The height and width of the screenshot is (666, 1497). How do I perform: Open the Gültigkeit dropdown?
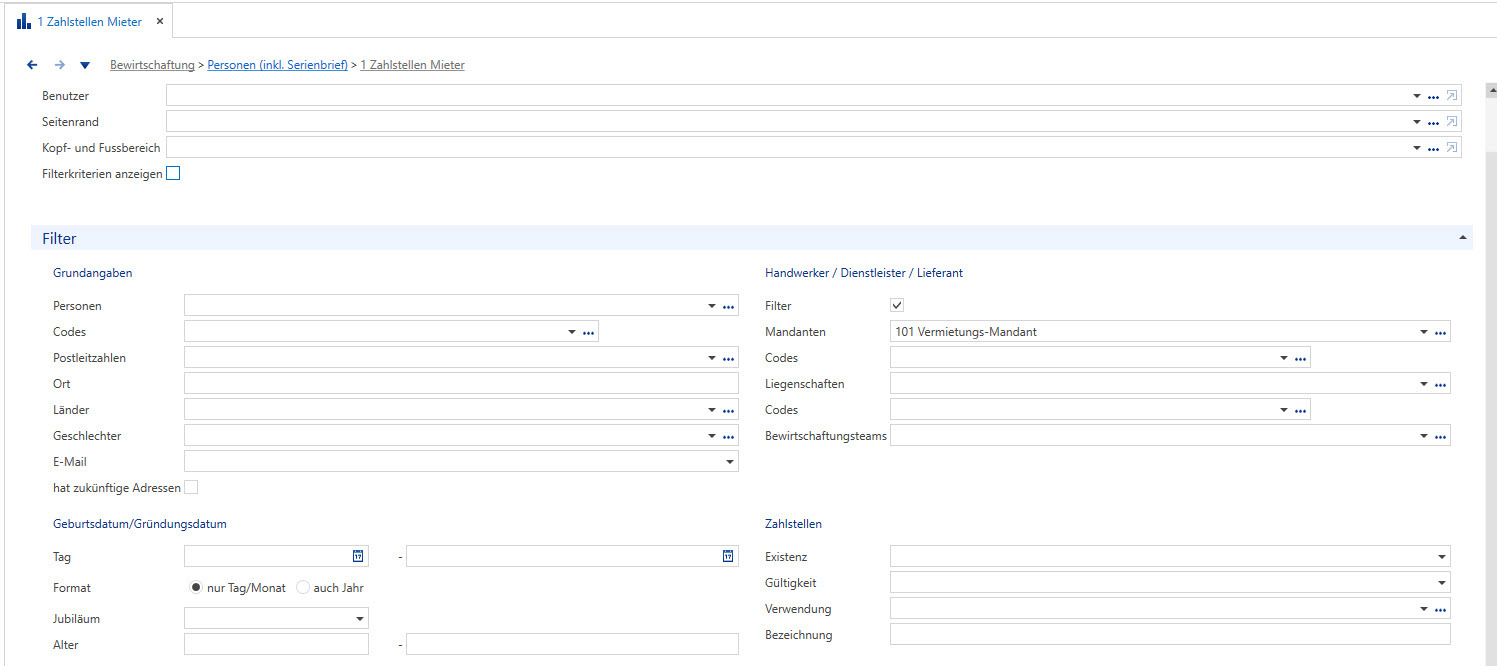click(1441, 582)
